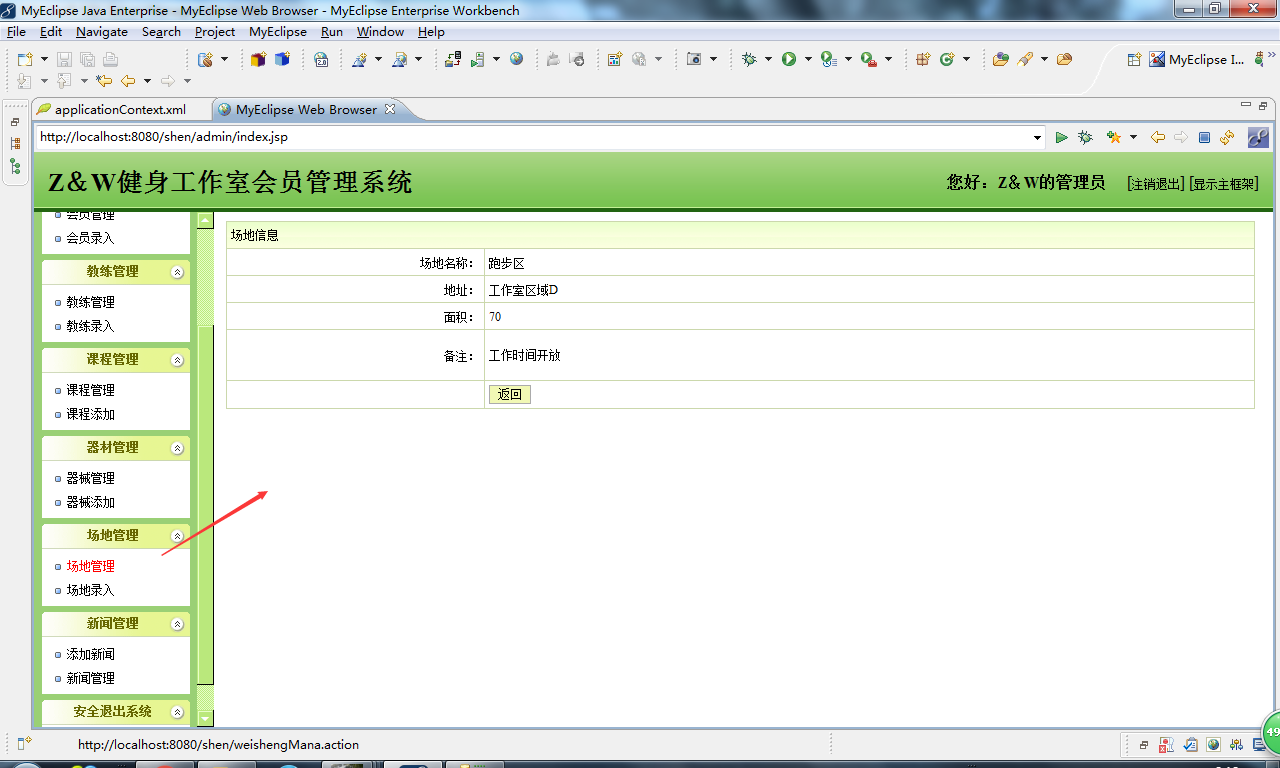1280x768 pixels.
Task: Go back using the browser back arrow icon
Action: (x=1157, y=137)
